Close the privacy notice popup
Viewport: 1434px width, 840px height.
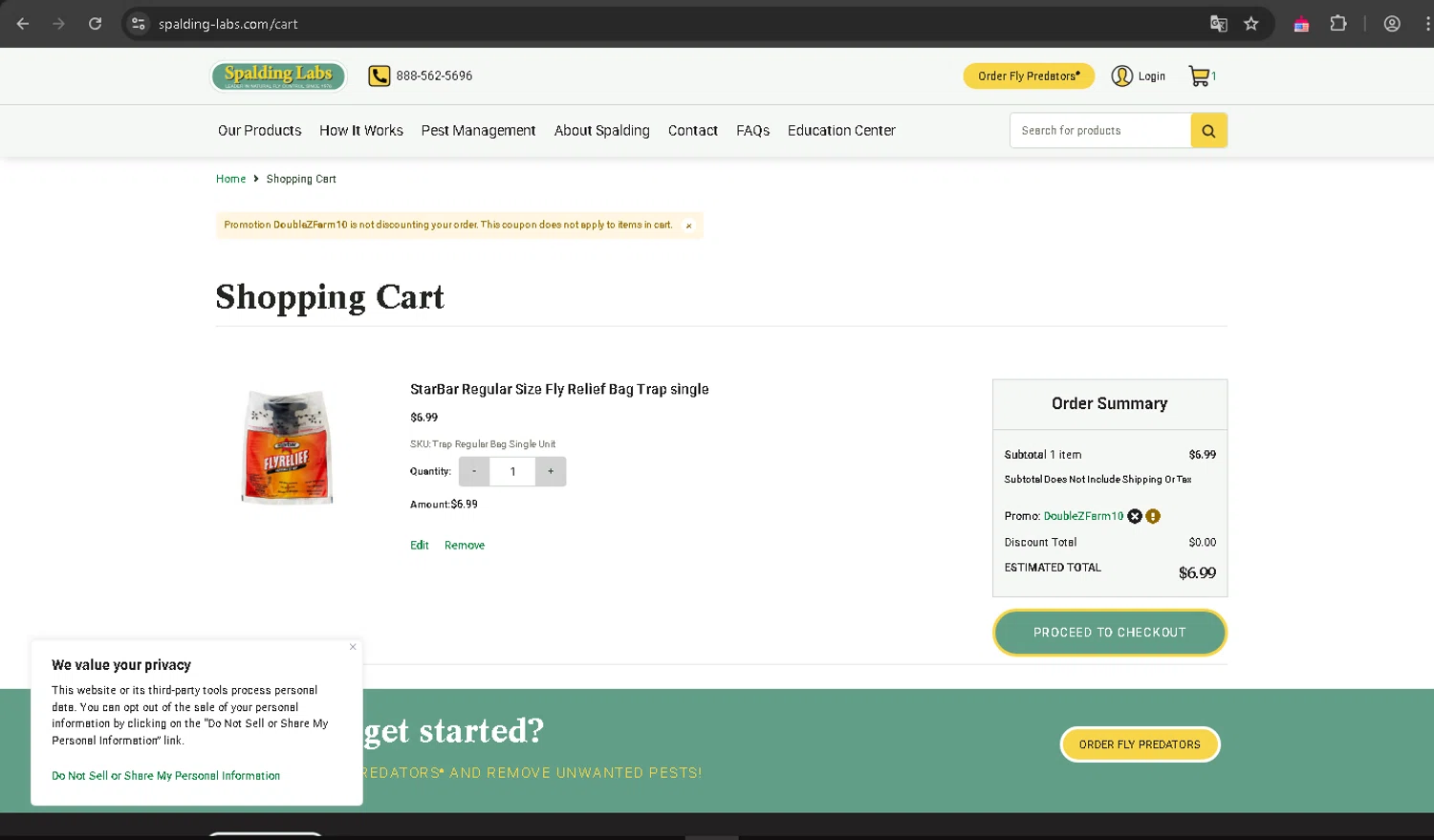353,647
